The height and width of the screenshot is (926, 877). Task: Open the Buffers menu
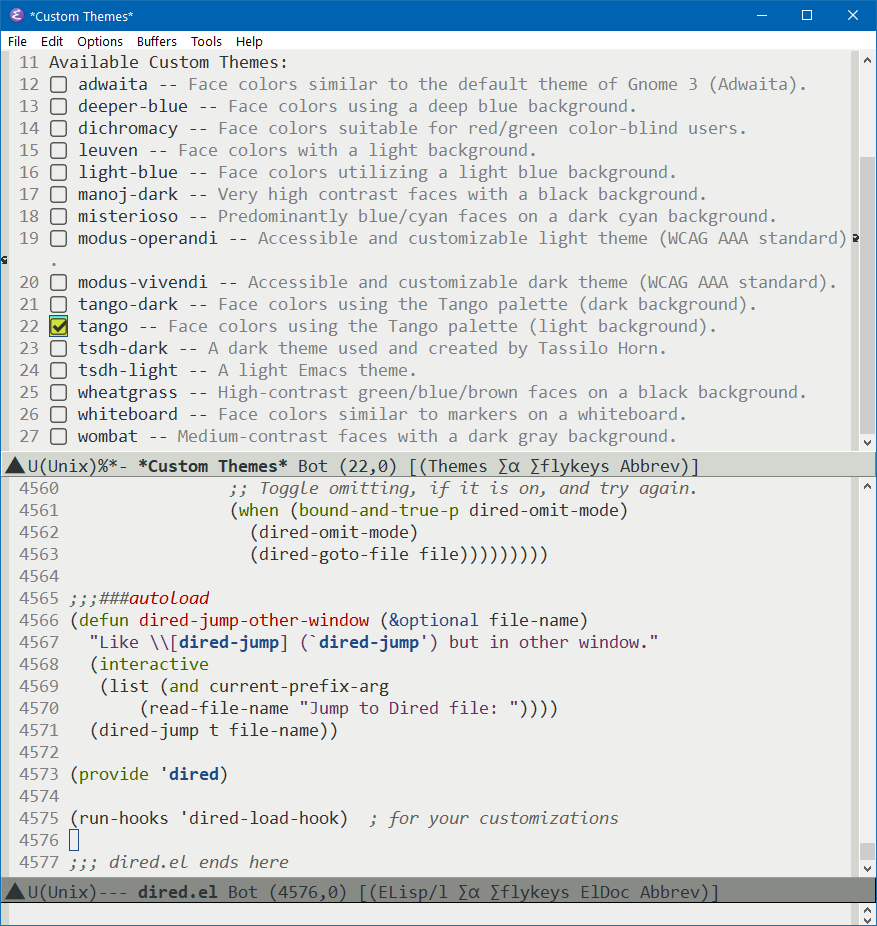(156, 41)
